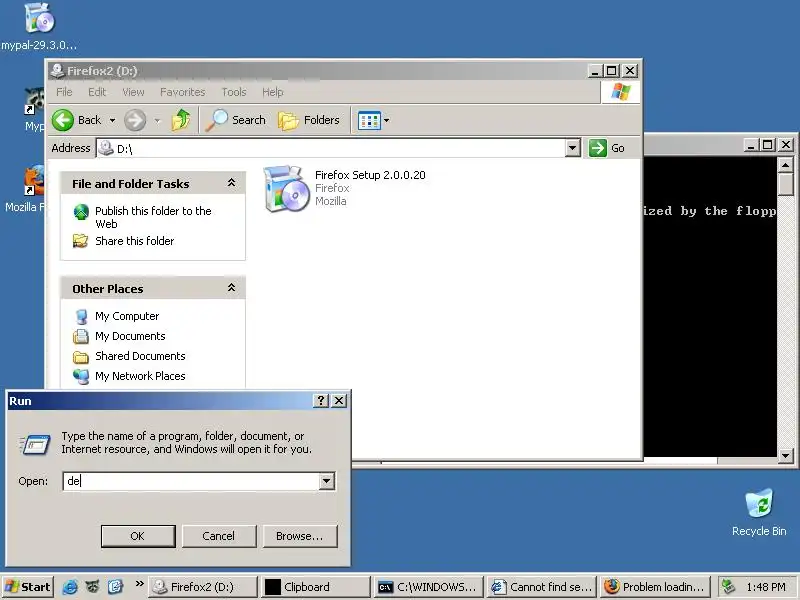
Task: Open the Search pane in Explorer
Action: pyautogui.click(x=236, y=120)
